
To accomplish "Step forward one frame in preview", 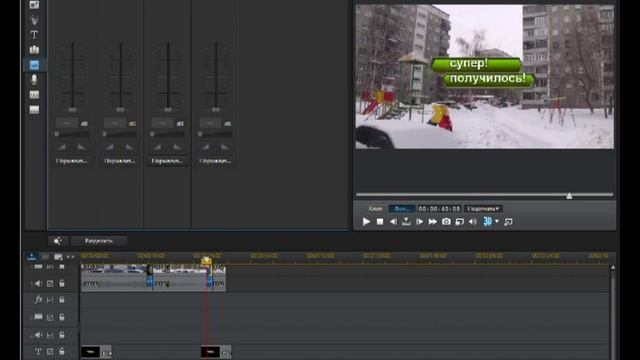I will pos(419,222).
